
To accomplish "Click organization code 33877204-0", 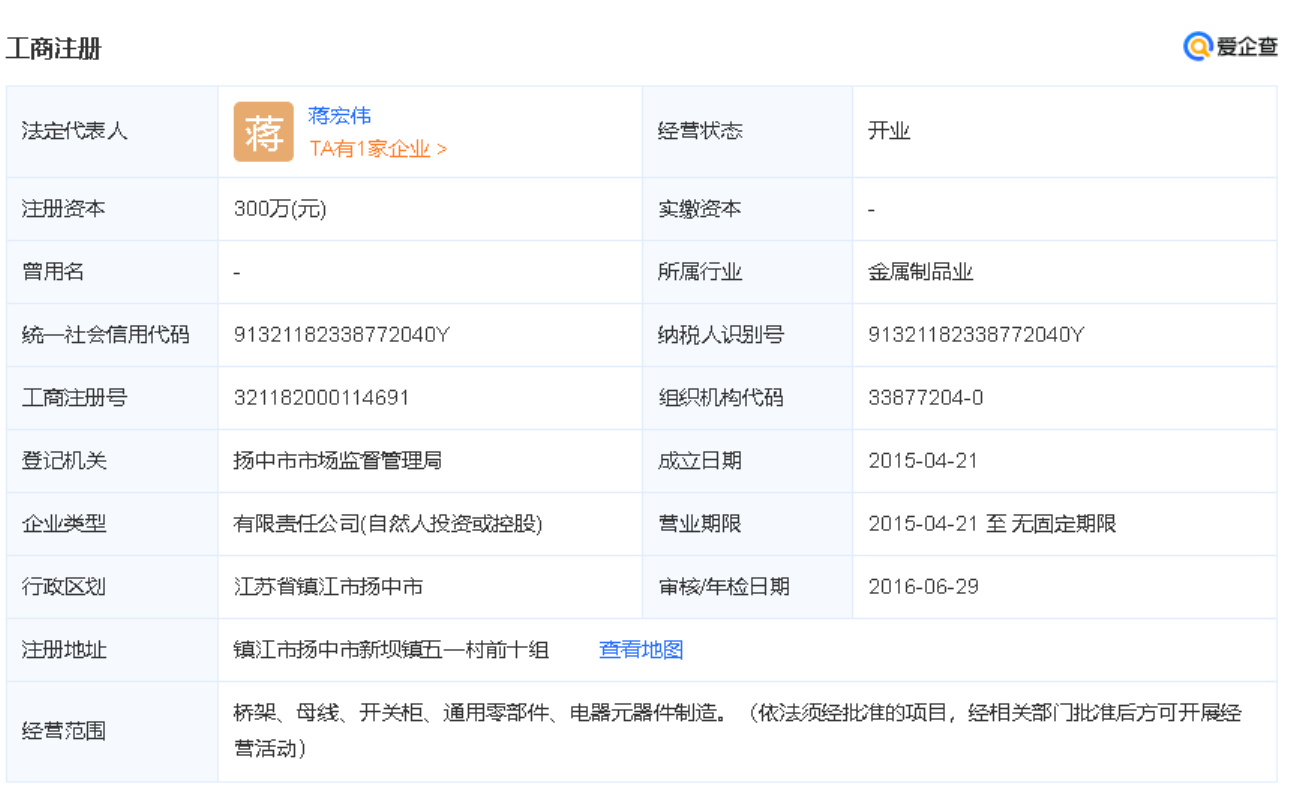I will [925, 398].
